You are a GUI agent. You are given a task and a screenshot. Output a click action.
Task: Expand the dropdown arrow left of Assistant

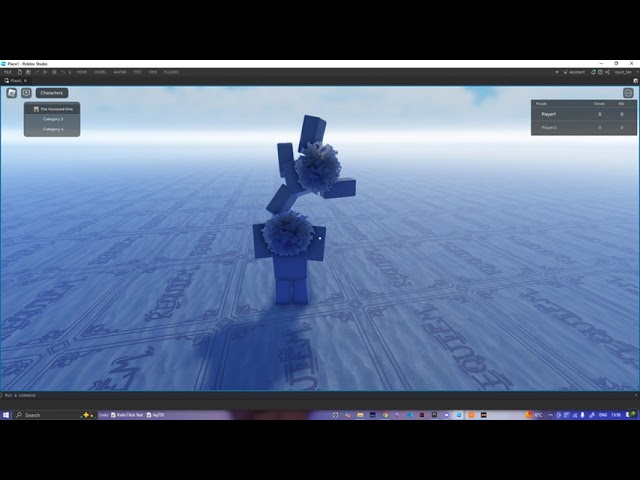tap(557, 72)
